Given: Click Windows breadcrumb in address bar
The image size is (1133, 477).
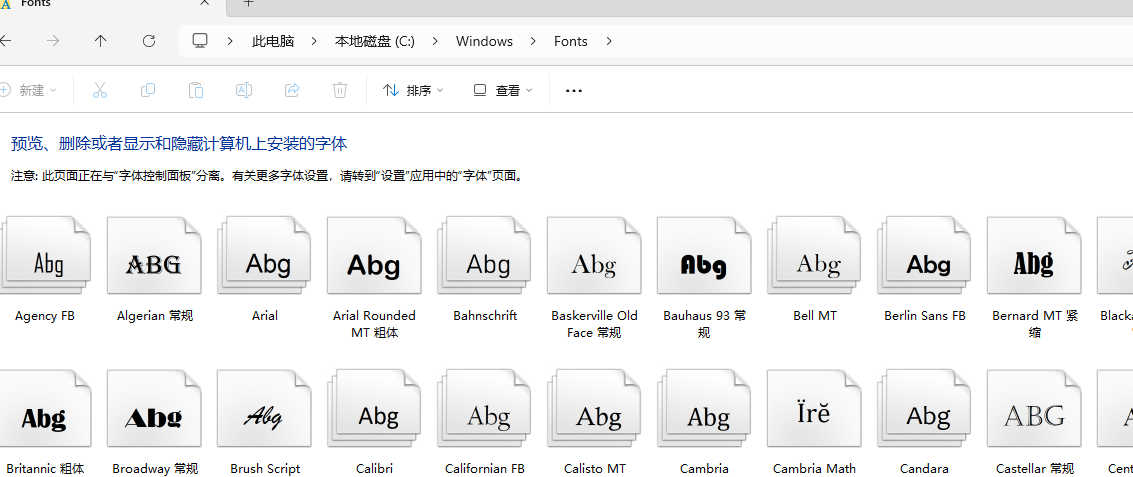Looking at the screenshot, I should [484, 41].
